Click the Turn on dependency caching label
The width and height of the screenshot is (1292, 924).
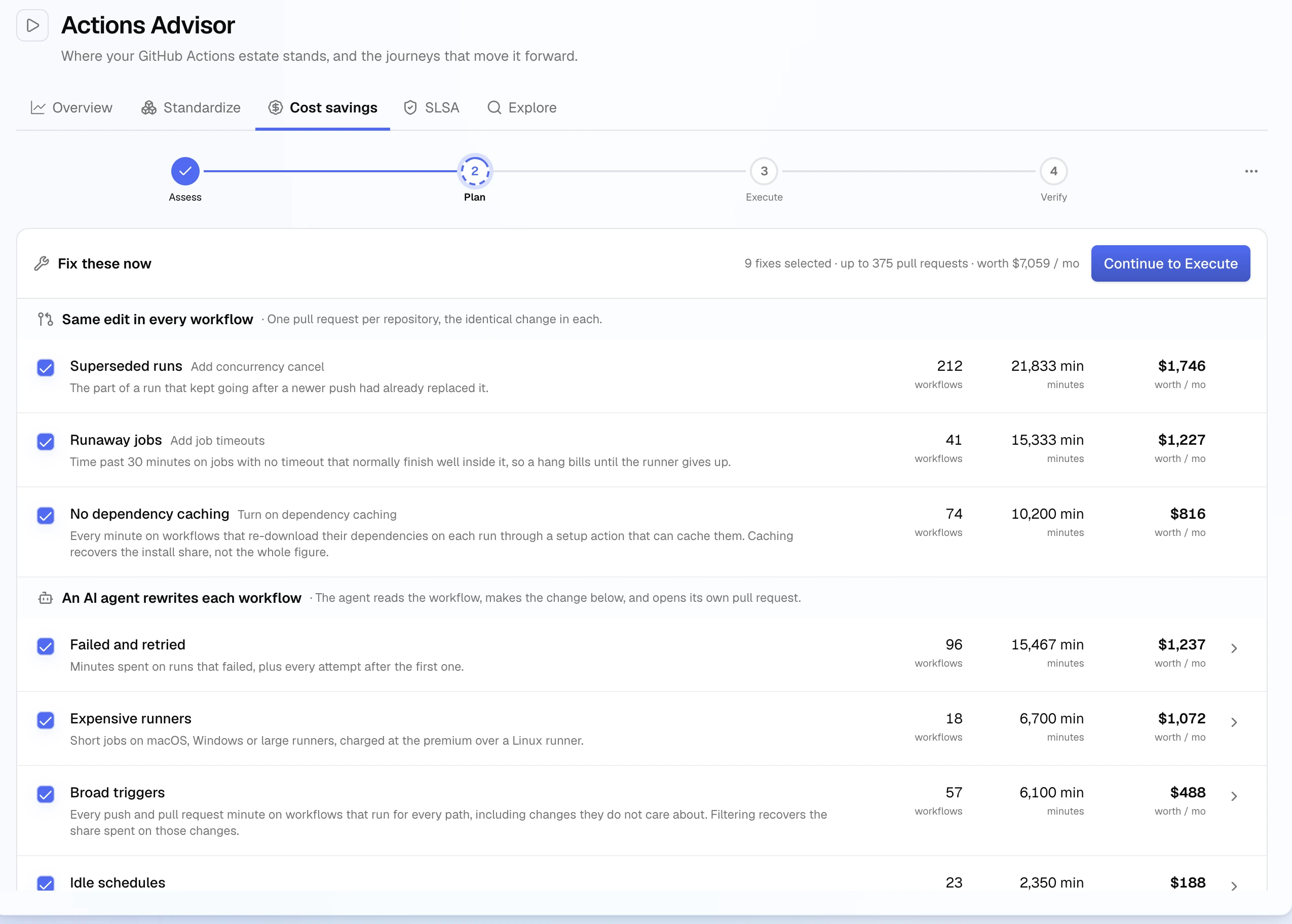pos(317,515)
